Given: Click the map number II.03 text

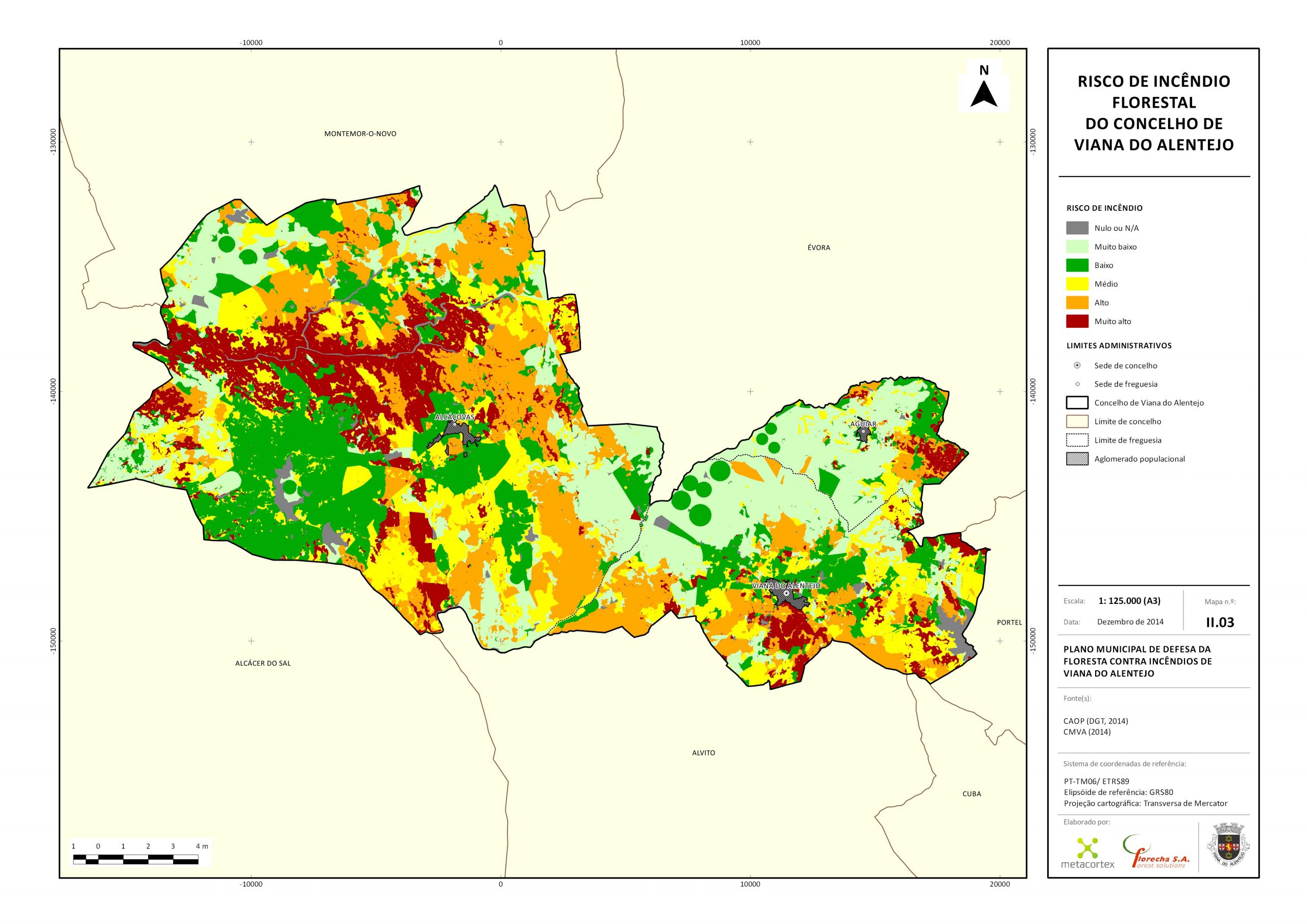Looking at the screenshot, I should pos(1220,622).
